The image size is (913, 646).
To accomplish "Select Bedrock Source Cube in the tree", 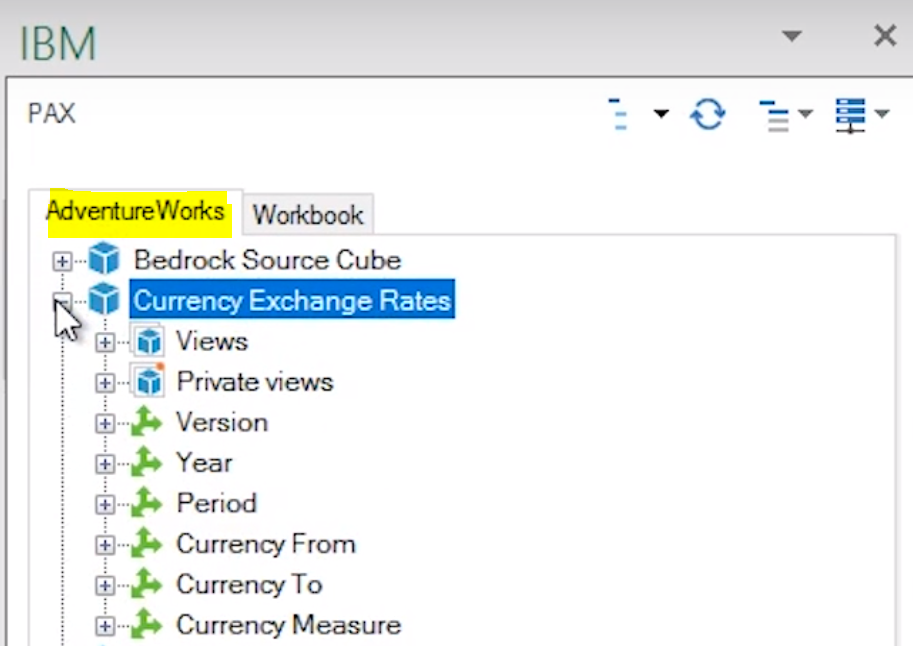I will [267, 260].
